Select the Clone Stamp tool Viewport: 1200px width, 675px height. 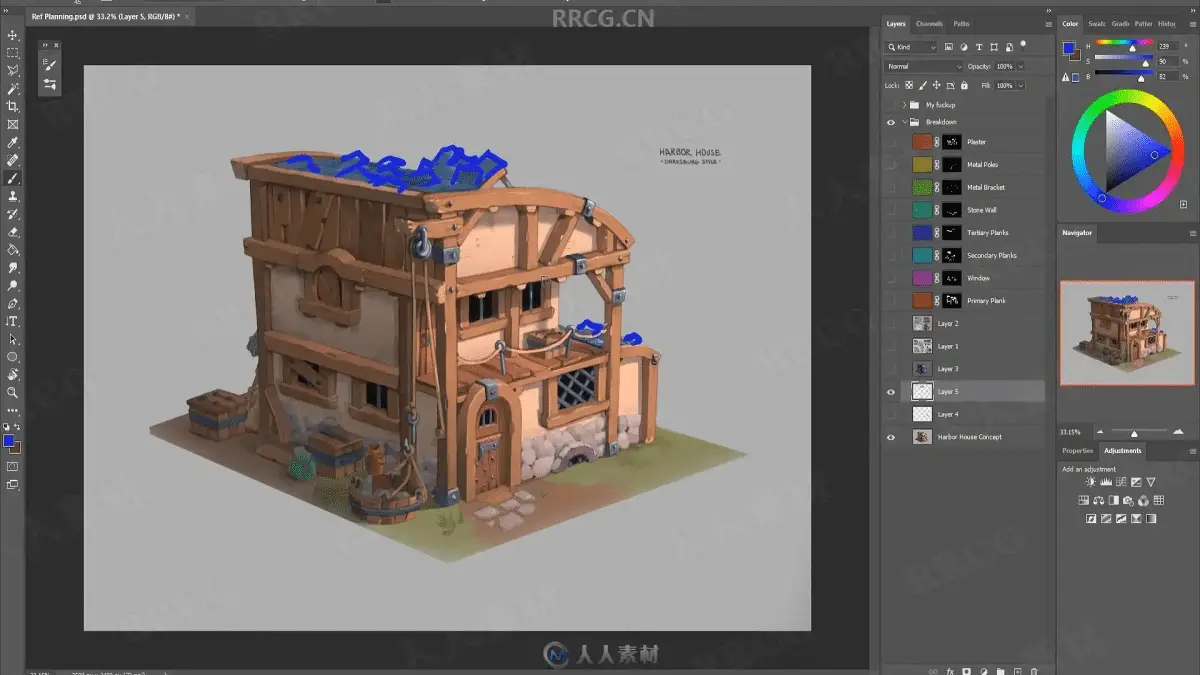tap(13, 196)
